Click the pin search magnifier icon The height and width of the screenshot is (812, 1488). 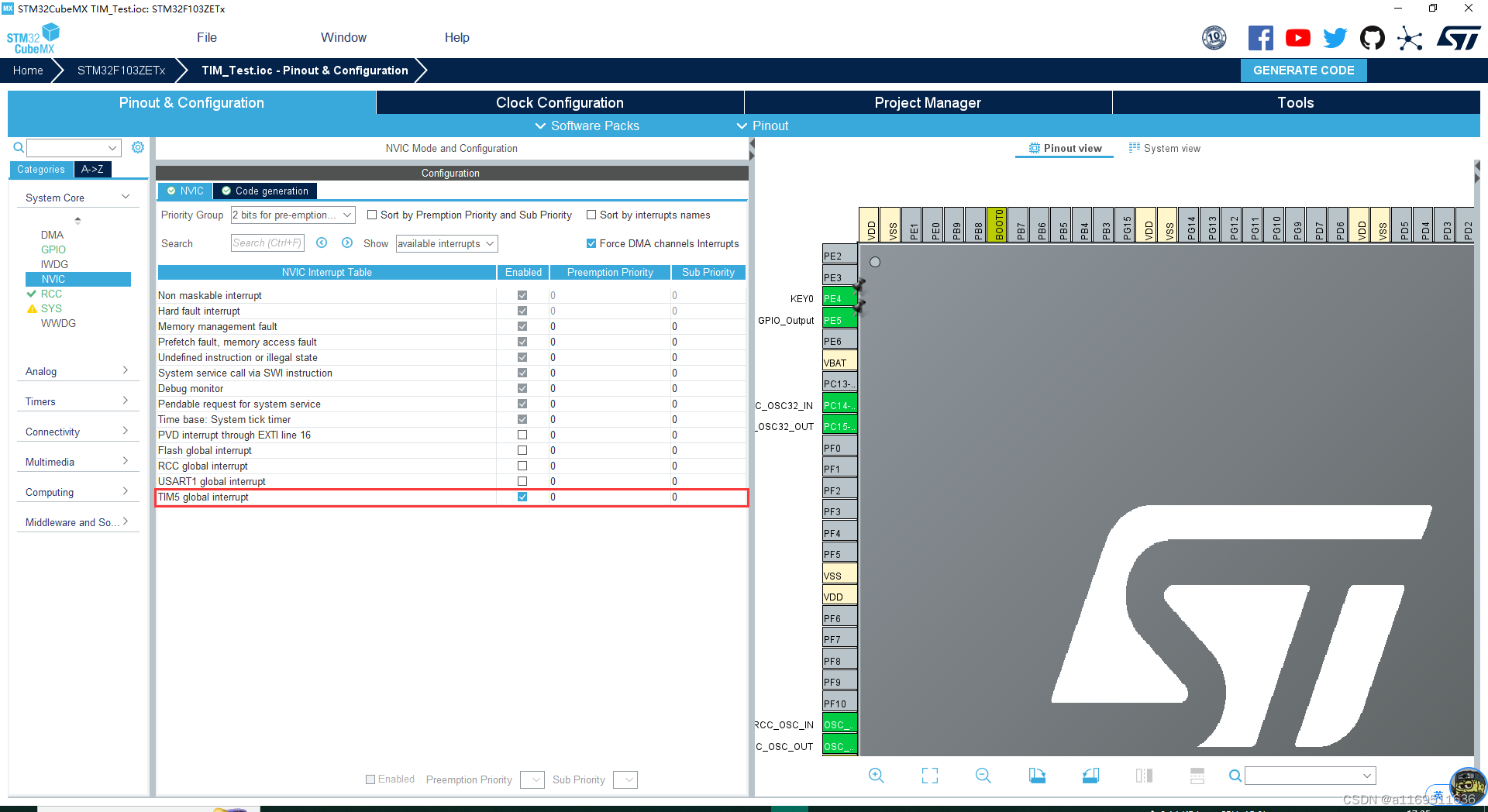click(1235, 776)
